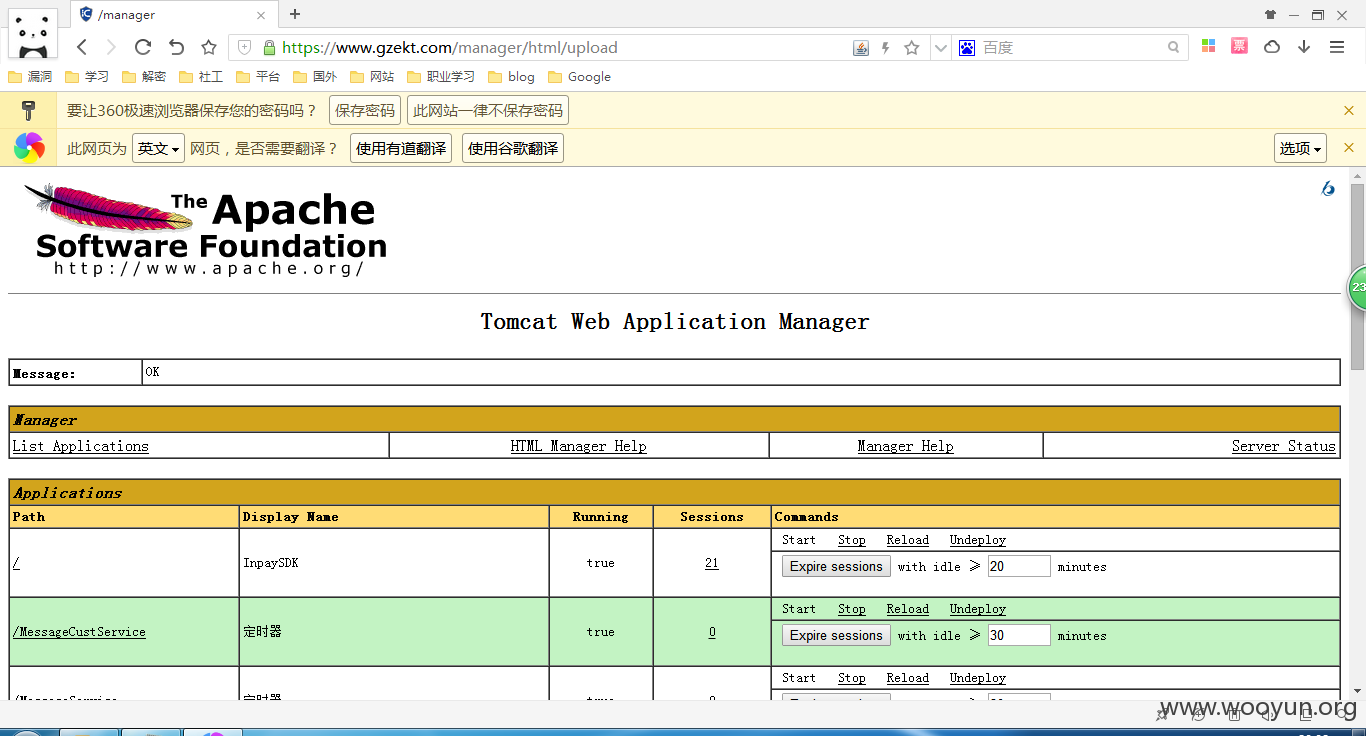Reload the /MessageCustService application
The height and width of the screenshot is (736, 1366).
[x=907, y=609]
